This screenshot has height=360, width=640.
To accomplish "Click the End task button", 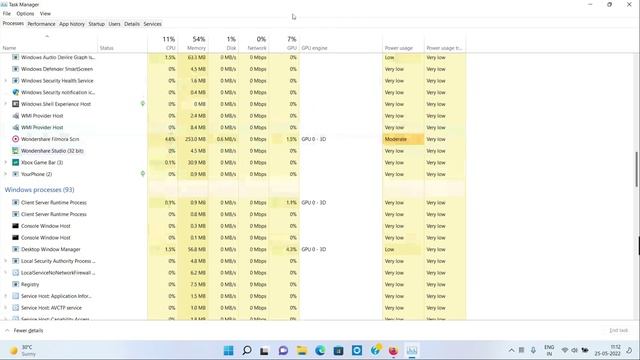I will point(618,330).
